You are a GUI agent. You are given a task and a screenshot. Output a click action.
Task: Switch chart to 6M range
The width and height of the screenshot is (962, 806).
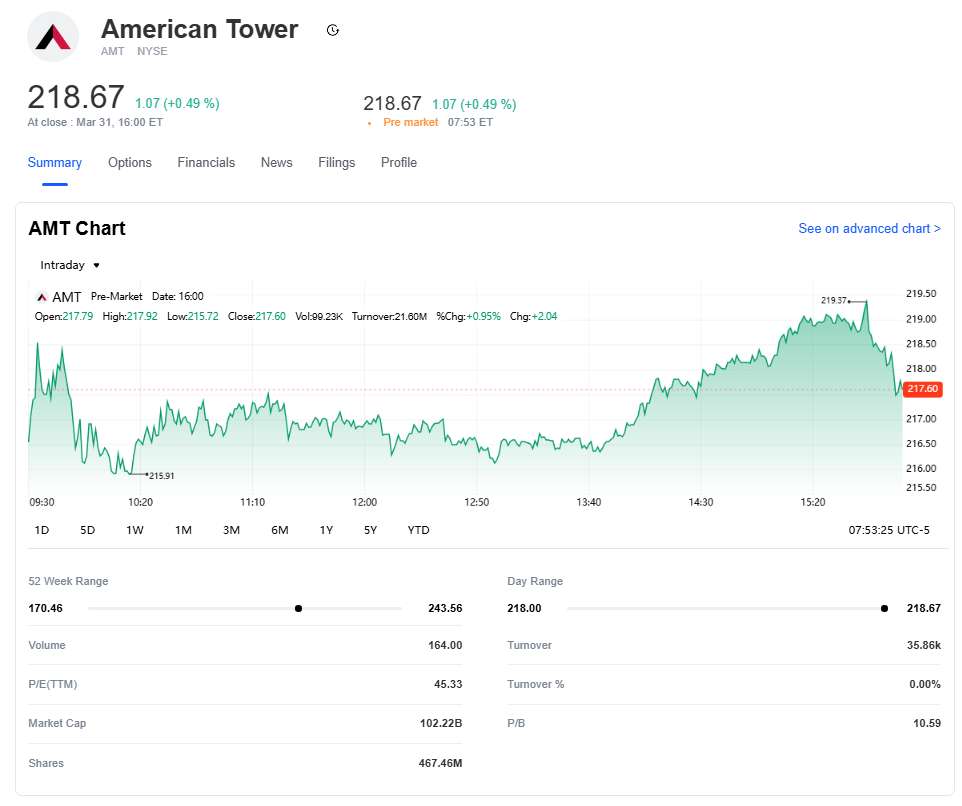coord(280,530)
